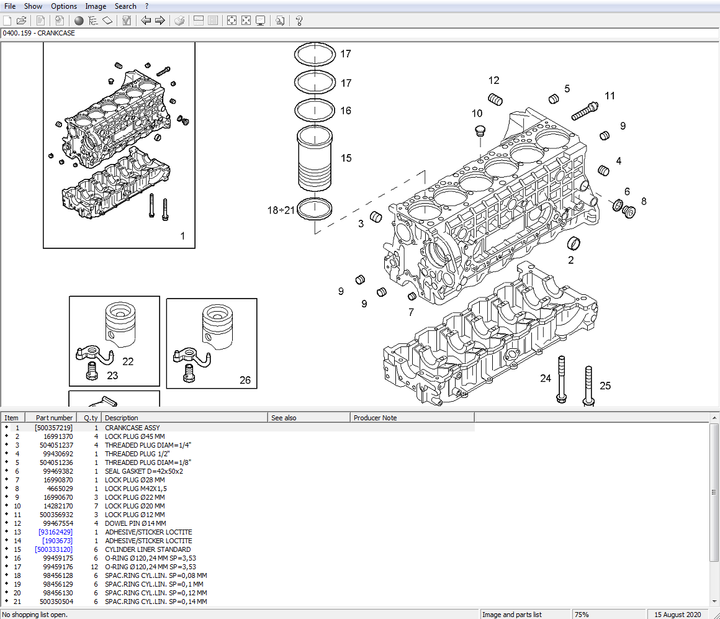720x619 pixels.
Task: Click the Part number column header
Action: (50, 418)
